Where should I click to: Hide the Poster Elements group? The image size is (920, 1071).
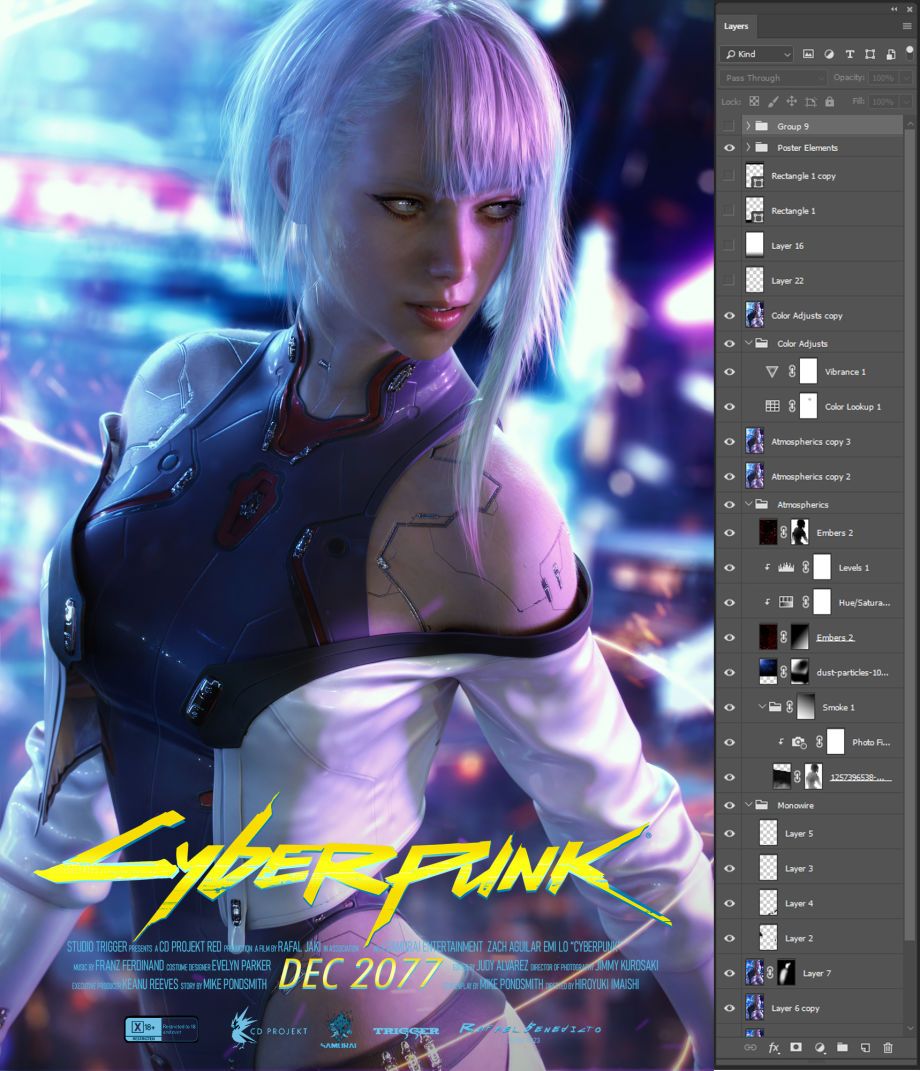tap(729, 148)
